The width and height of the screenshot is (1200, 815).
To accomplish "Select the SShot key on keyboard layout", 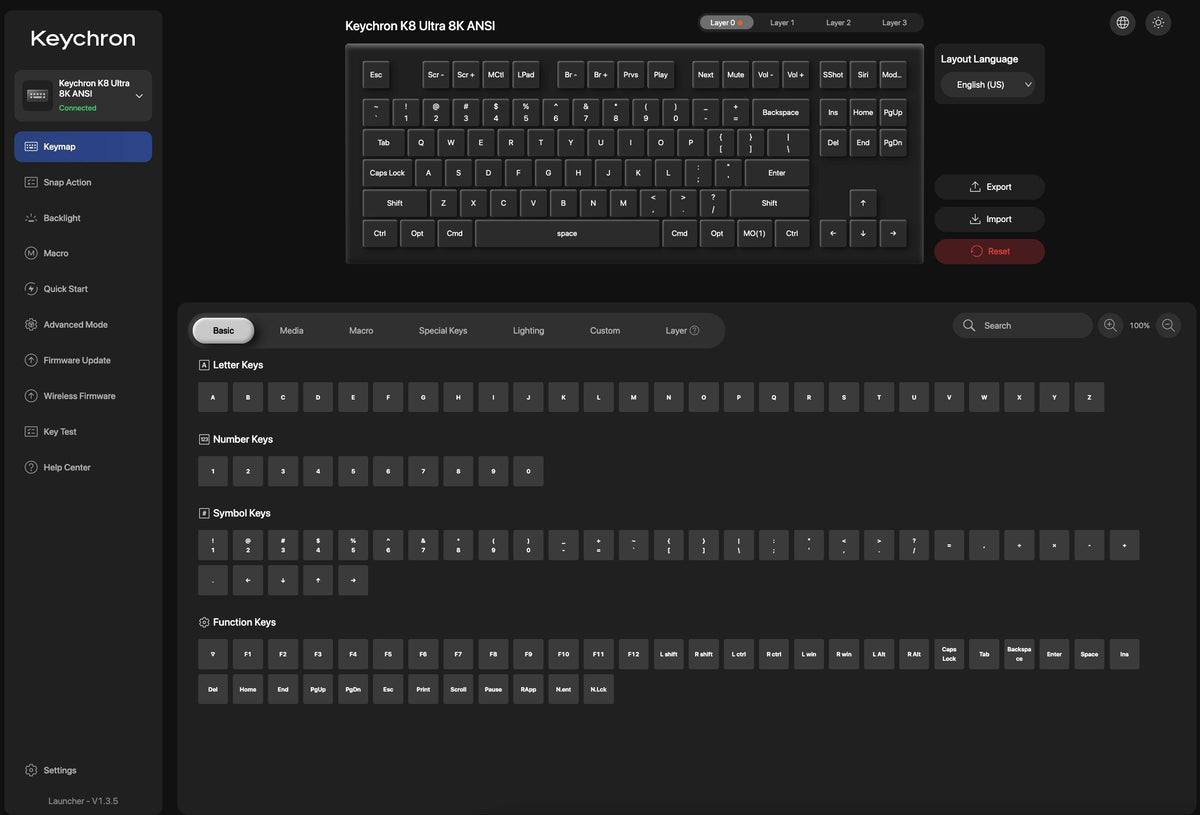I will click(833, 75).
